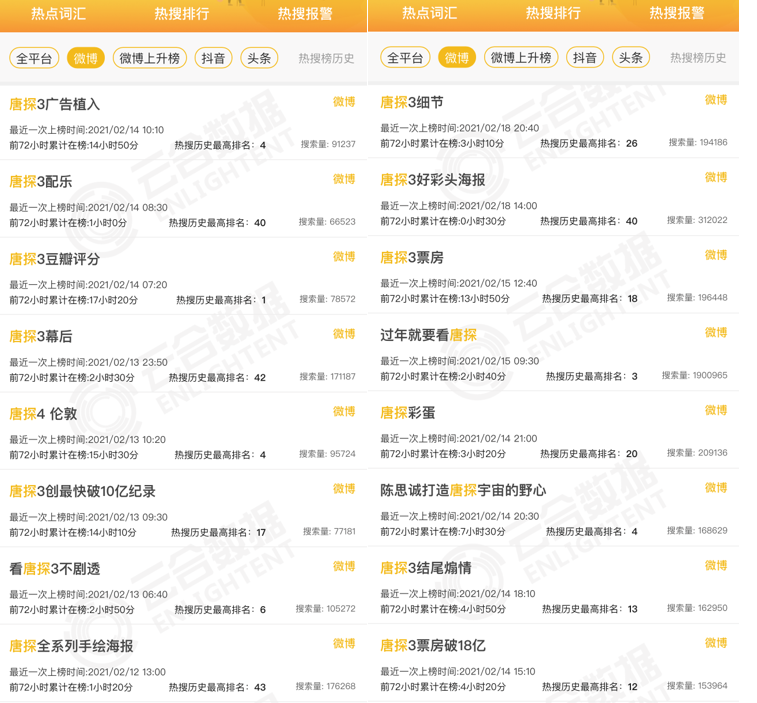Select search volume 搜索量: 1900965

coord(694,375)
